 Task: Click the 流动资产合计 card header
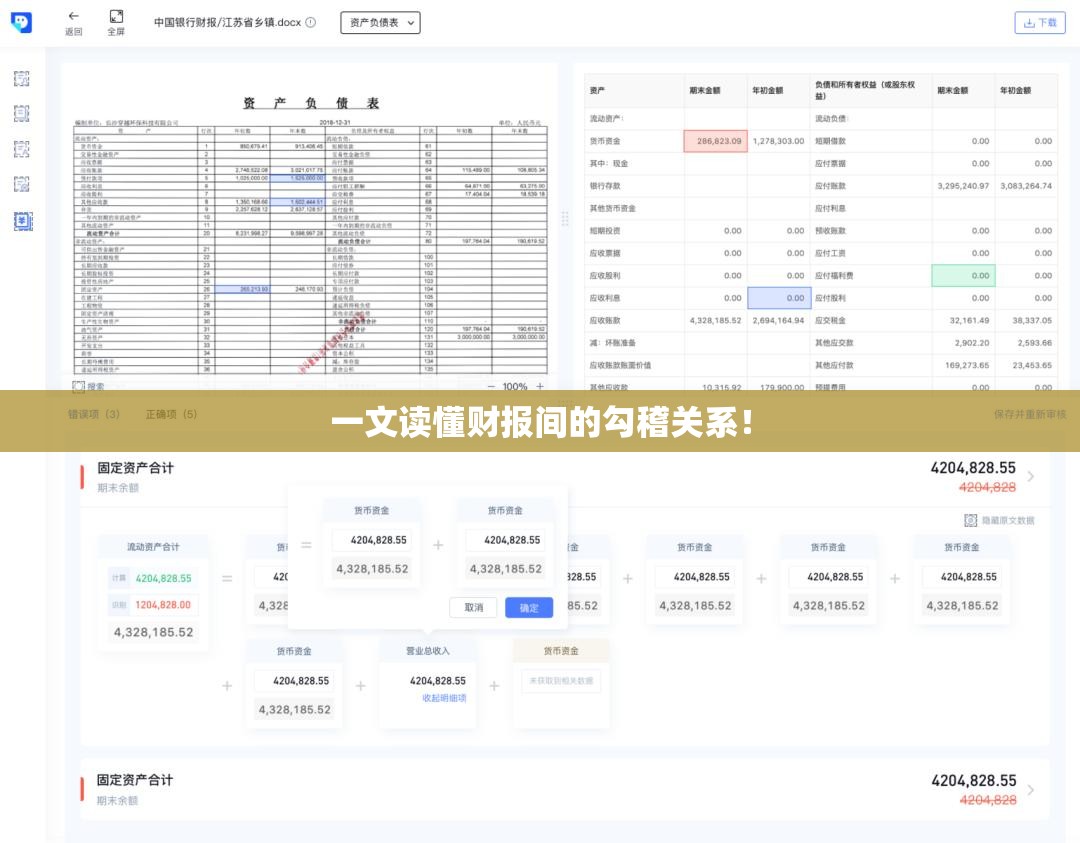[x=153, y=547]
